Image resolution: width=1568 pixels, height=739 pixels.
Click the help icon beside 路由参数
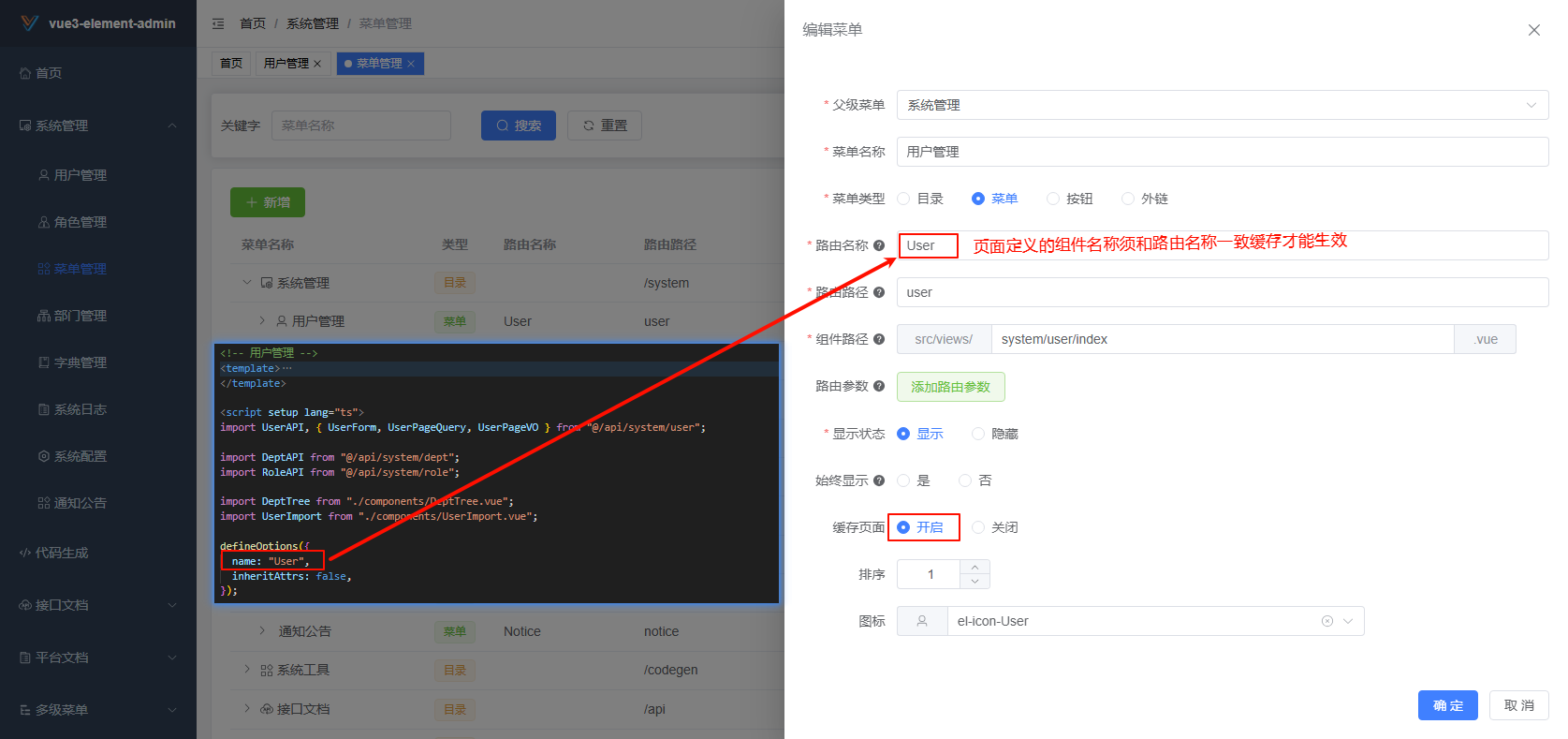coord(879,386)
